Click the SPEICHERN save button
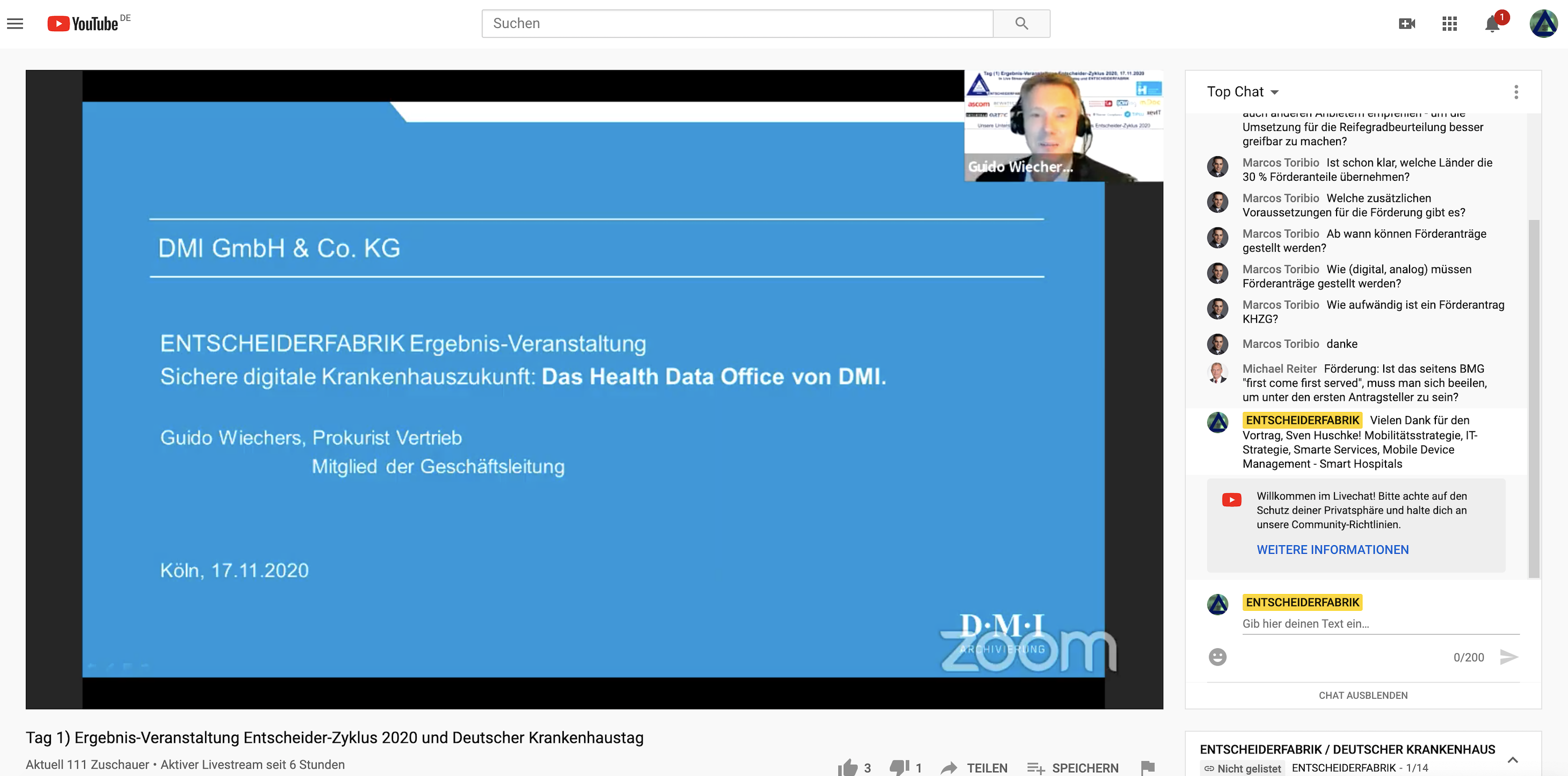 coord(1072,768)
